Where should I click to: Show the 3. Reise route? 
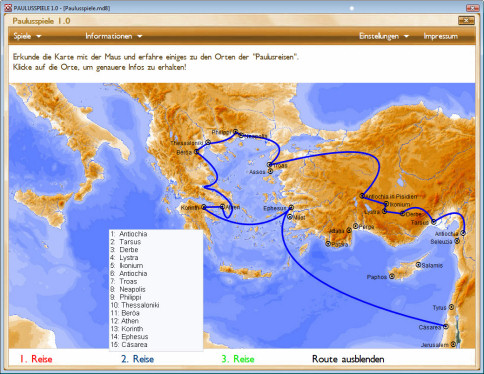point(238,359)
